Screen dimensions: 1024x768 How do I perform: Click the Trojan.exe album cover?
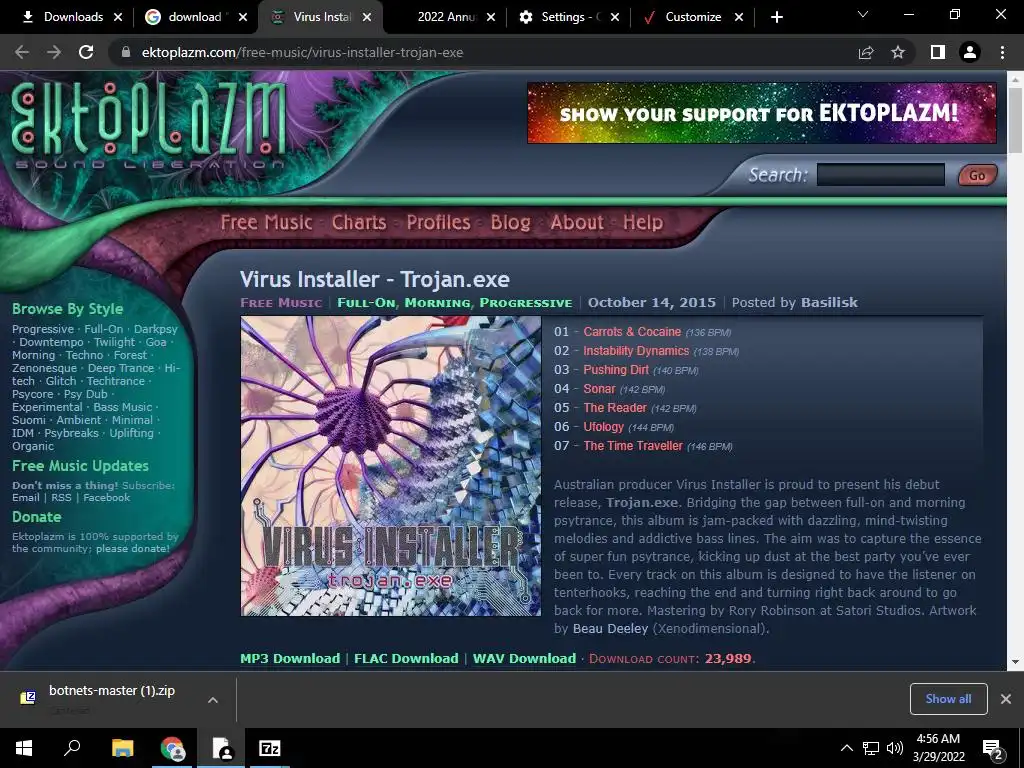coord(391,466)
